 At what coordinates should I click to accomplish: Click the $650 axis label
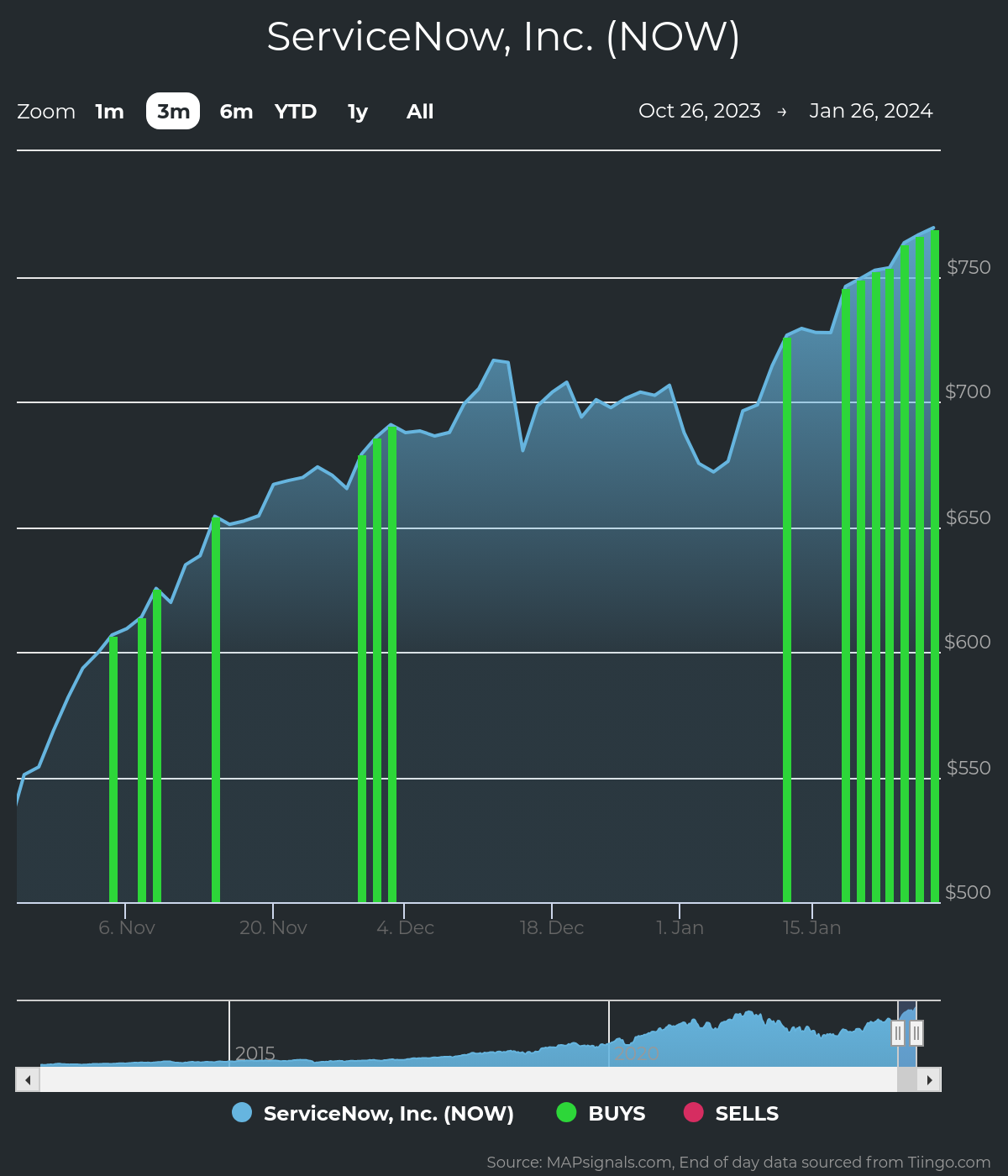(x=969, y=517)
